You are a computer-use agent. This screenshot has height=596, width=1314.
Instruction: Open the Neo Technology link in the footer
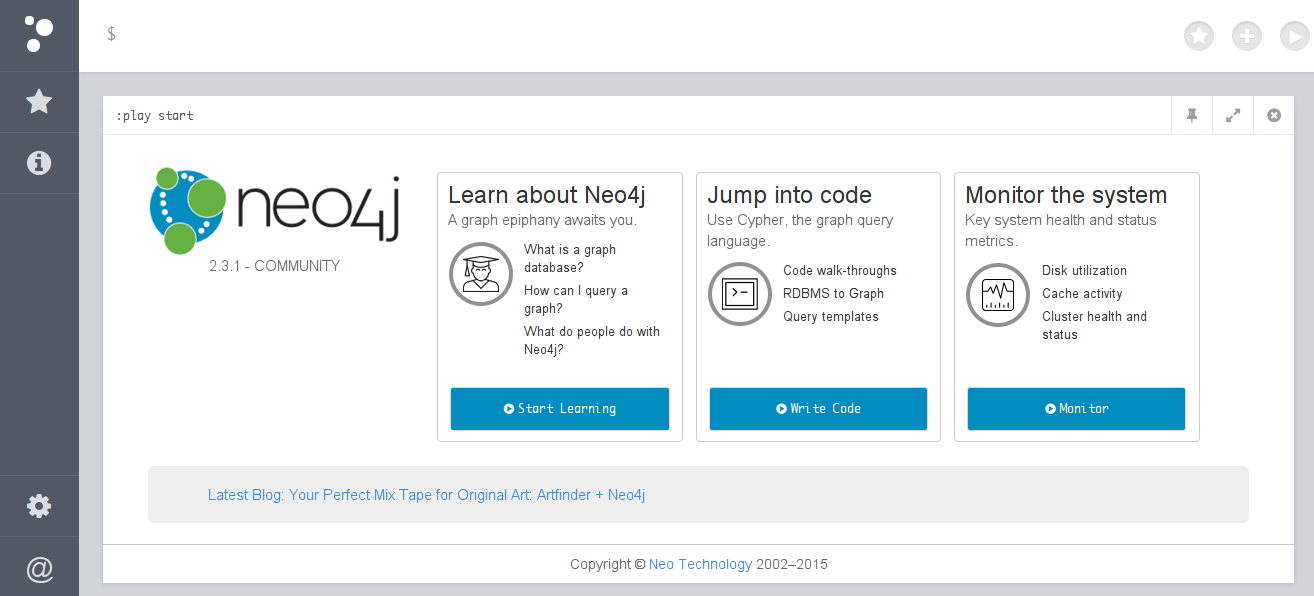700,564
